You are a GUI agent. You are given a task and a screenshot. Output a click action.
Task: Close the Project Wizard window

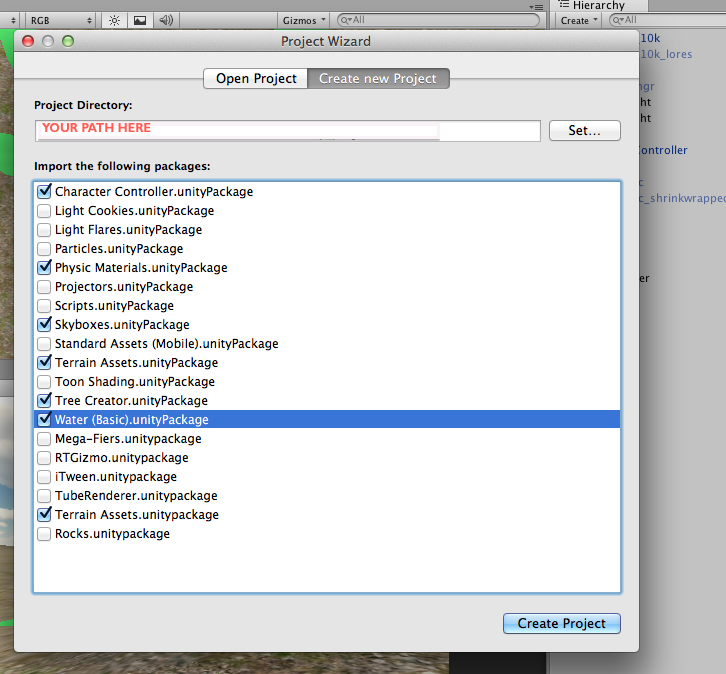click(28, 41)
